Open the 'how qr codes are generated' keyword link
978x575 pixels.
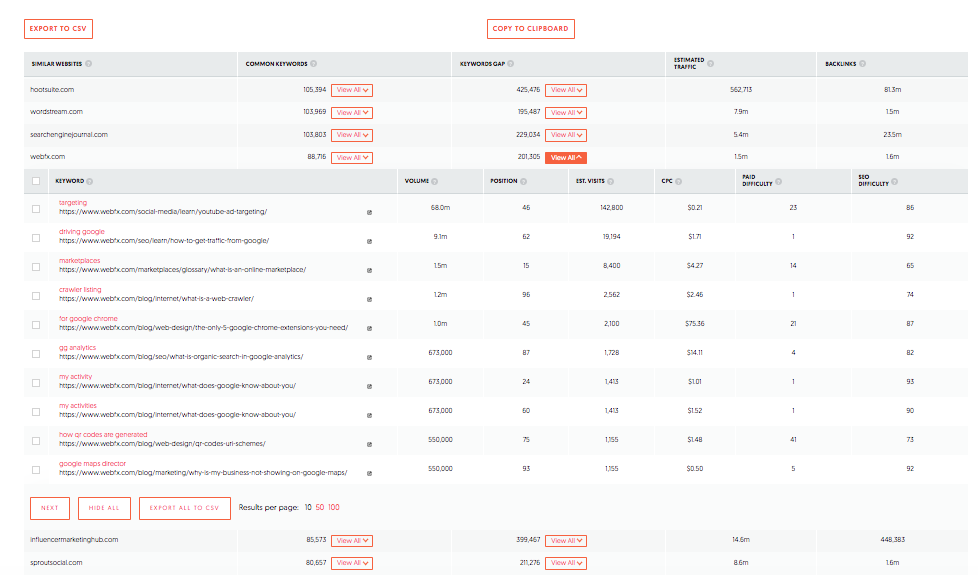pos(103,435)
